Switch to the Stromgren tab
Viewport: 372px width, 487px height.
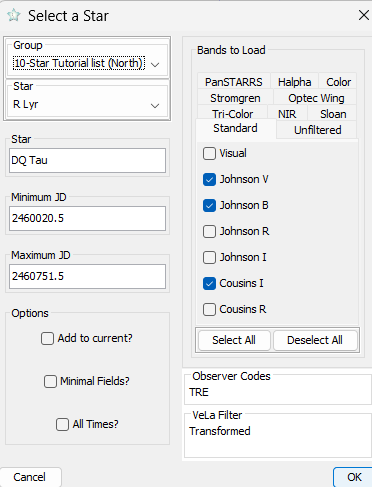coord(235,98)
